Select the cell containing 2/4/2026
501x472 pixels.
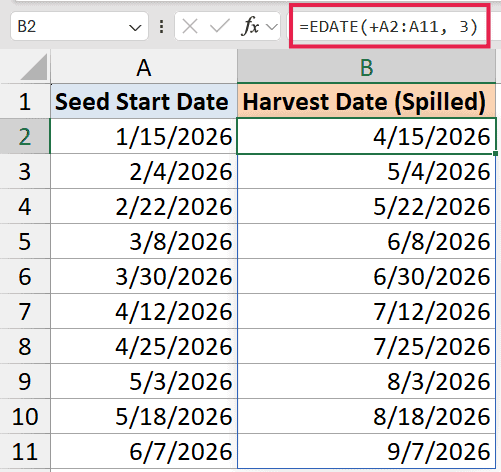[144, 171]
